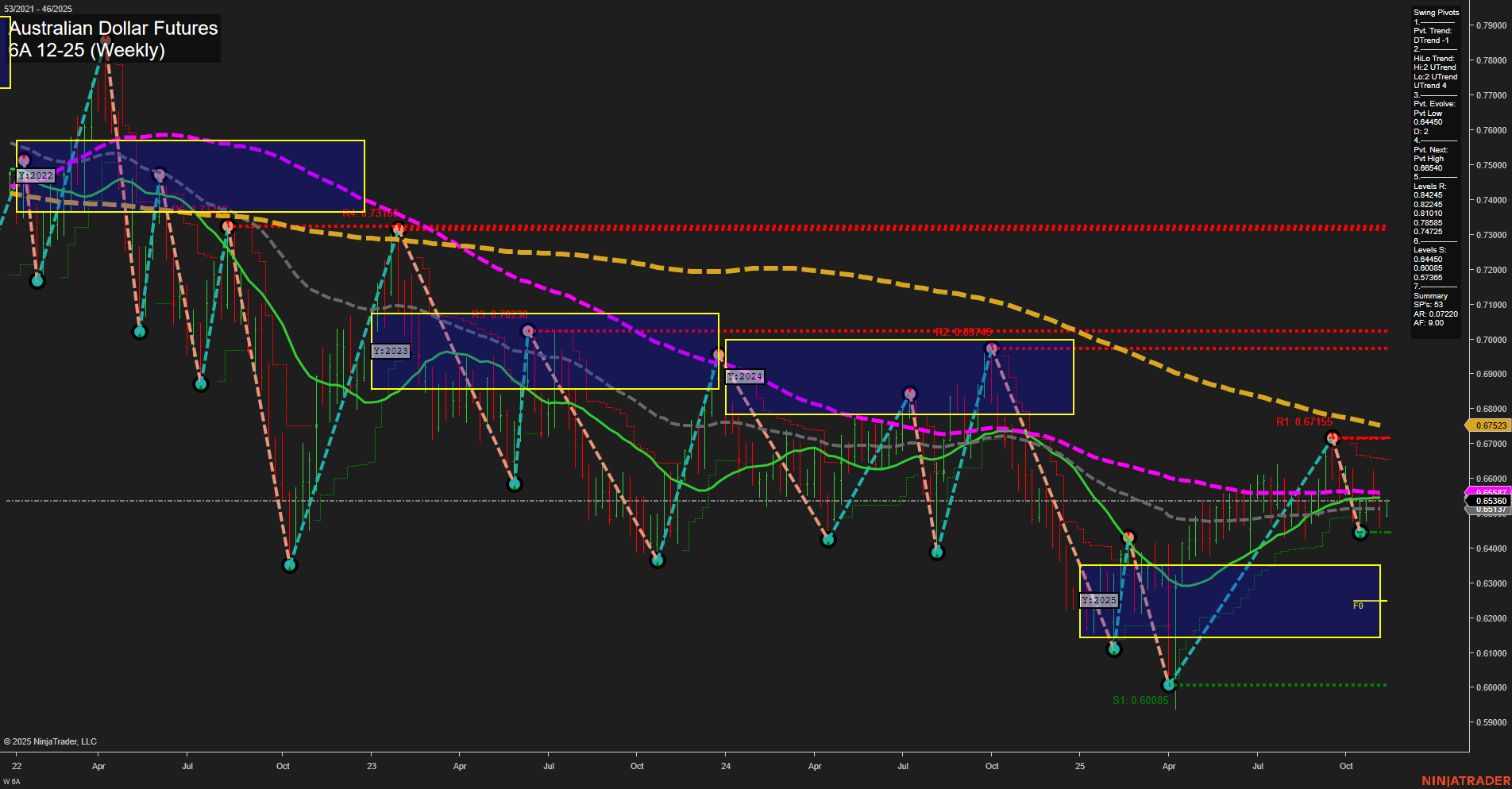
Task: Click the Y:2022 yearly range label
Action: click(x=35, y=175)
